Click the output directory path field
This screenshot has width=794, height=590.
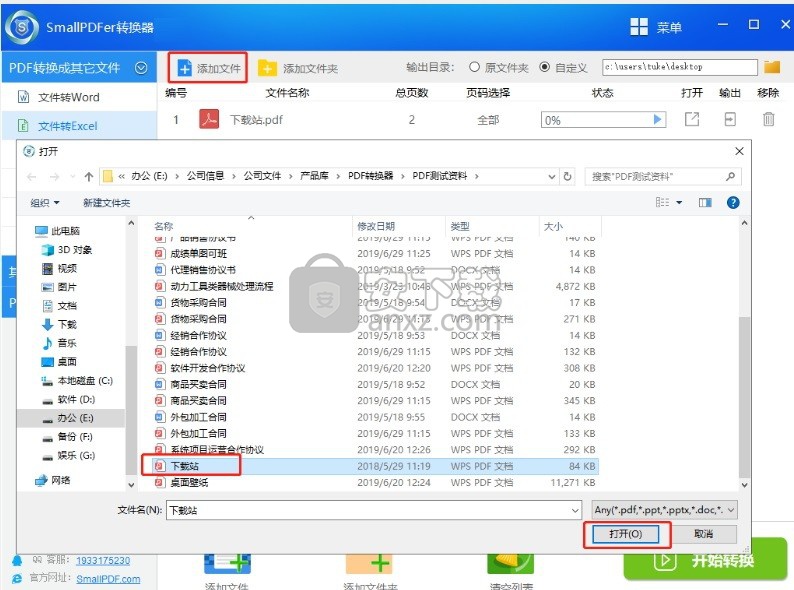click(x=680, y=67)
